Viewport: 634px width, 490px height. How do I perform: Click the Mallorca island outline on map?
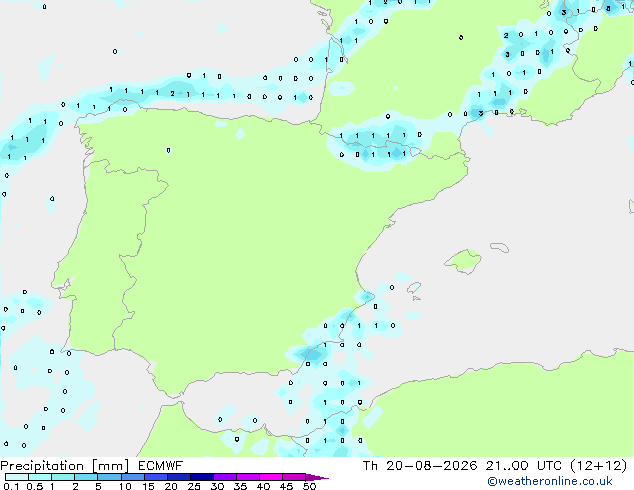[463, 261]
